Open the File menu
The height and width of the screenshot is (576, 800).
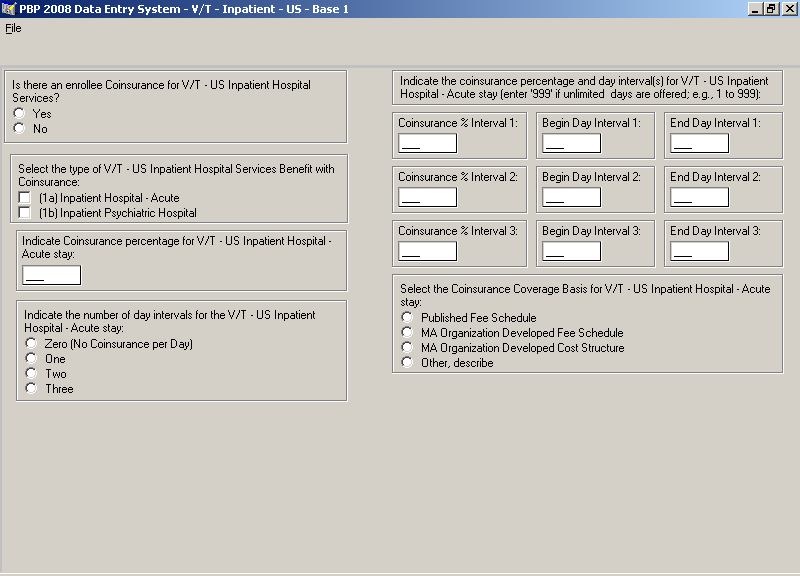pos(13,29)
